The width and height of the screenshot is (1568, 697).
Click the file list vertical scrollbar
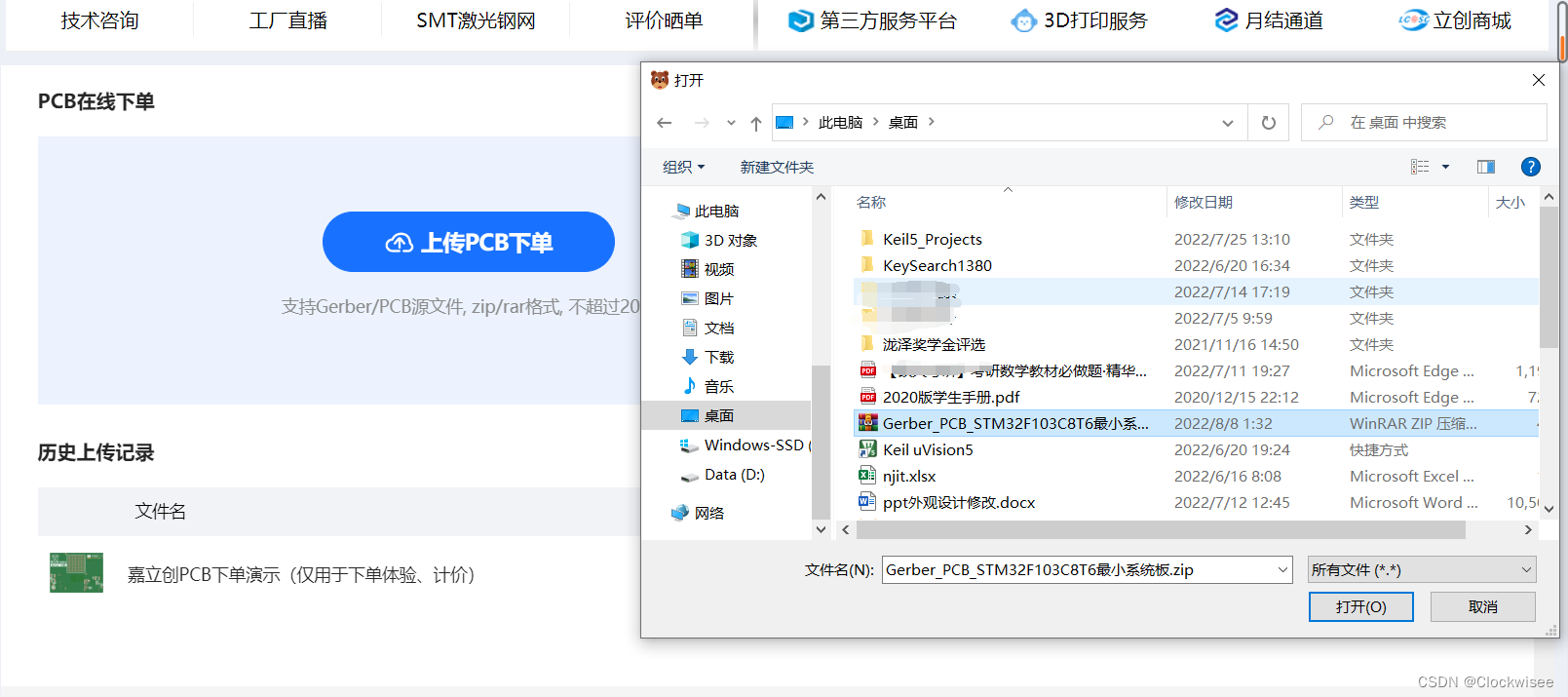click(1549, 277)
